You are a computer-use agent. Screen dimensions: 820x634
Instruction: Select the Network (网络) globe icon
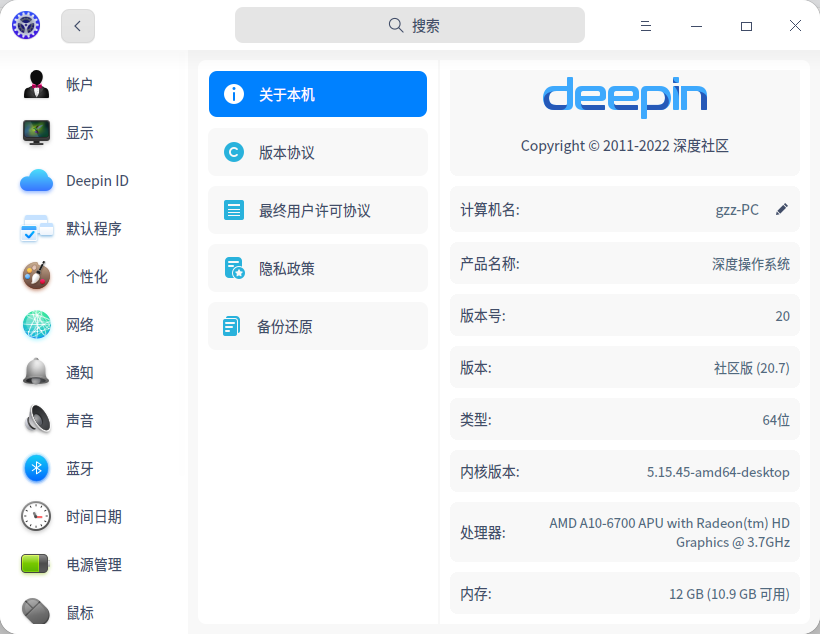37,325
